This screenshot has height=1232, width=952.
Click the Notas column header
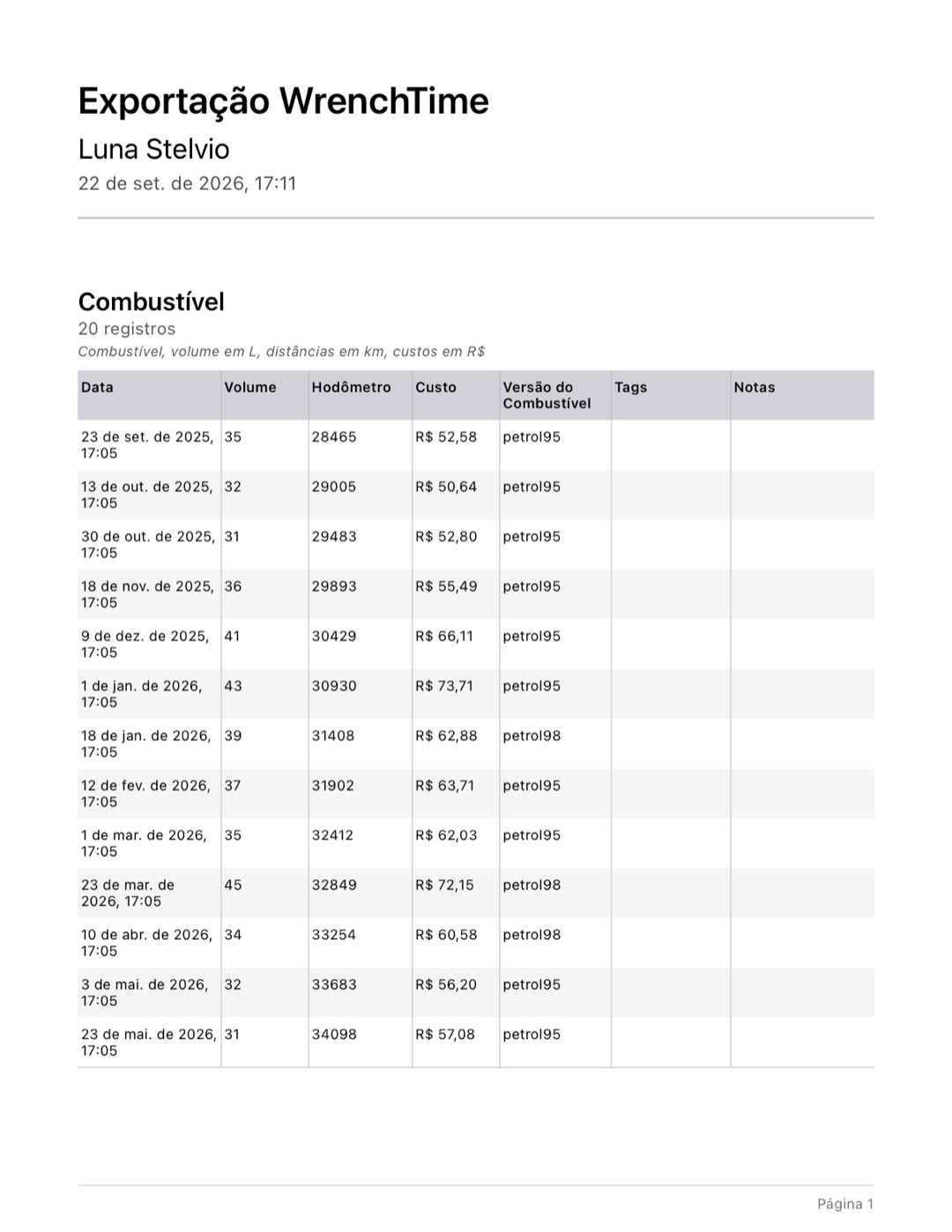click(x=755, y=387)
